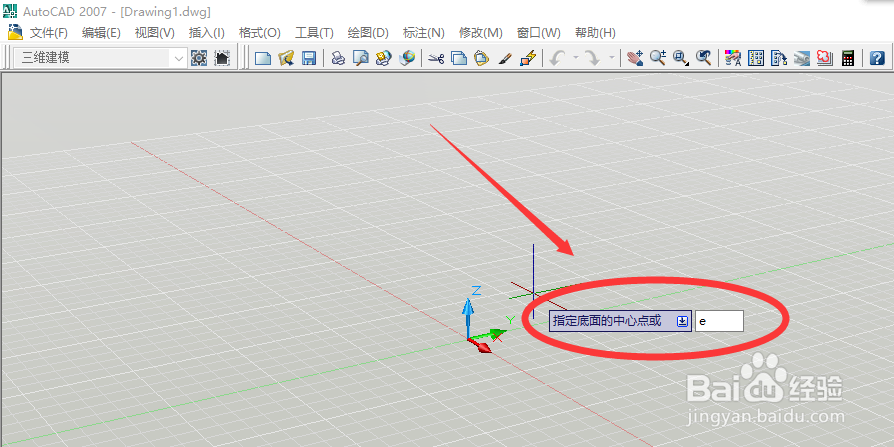The height and width of the screenshot is (447, 894).
Task: Open workspace settings gear icon
Action: pyautogui.click(x=198, y=58)
